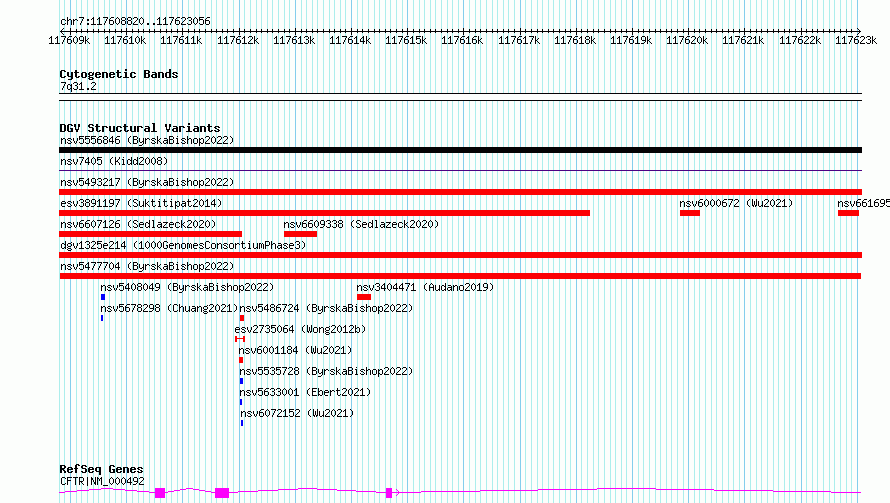Image resolution: width=890 pixels, height=503 pixels.
Task: Open the esv3891197 (Suktitipat2014) label
Action: [x=141, y=203]
